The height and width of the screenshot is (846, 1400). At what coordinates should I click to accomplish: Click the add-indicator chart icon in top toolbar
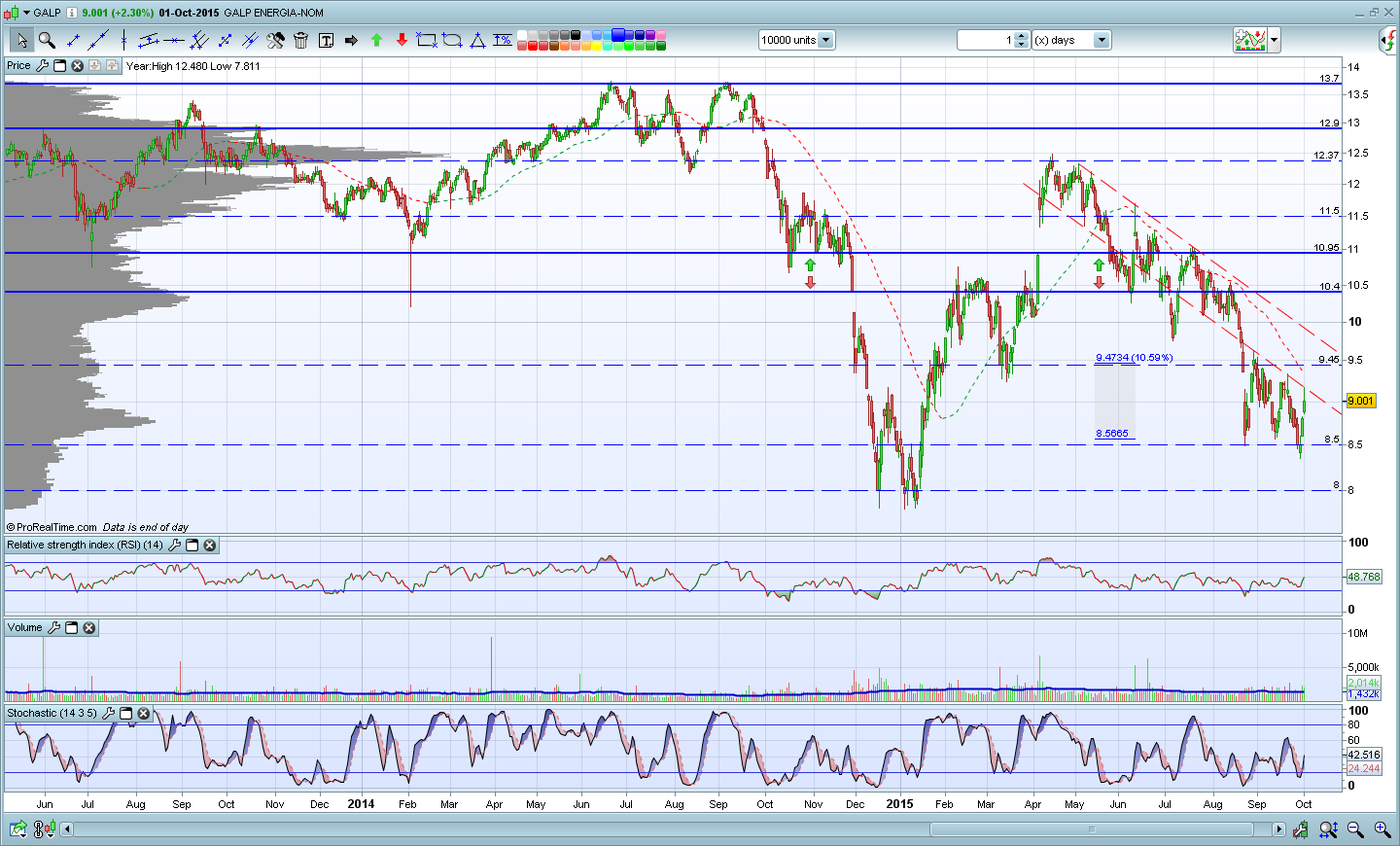[1250, 40]
